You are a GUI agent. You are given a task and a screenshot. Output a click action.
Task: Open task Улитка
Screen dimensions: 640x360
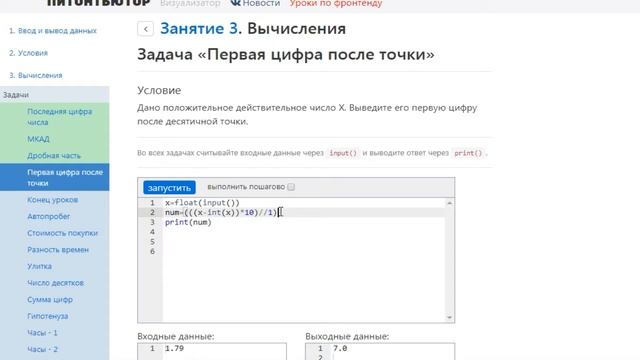pos(40,266)
